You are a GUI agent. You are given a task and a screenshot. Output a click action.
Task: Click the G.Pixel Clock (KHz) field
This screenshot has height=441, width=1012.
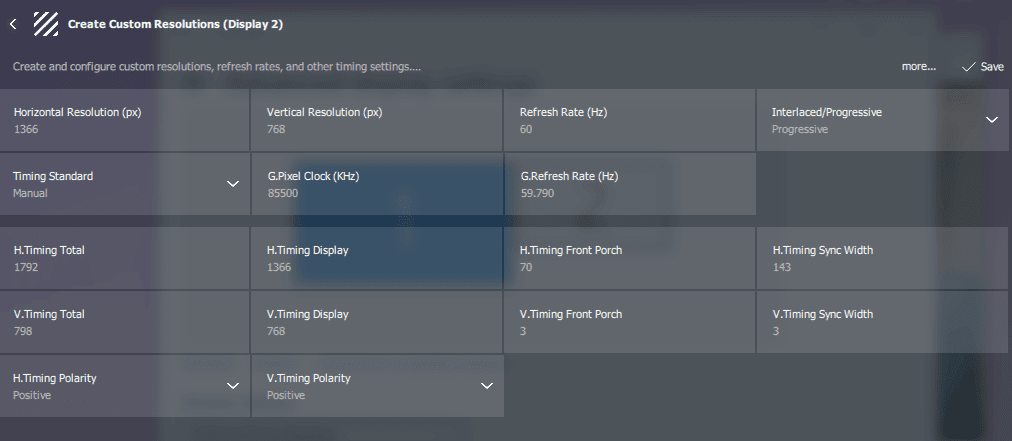tap(377, 184)
